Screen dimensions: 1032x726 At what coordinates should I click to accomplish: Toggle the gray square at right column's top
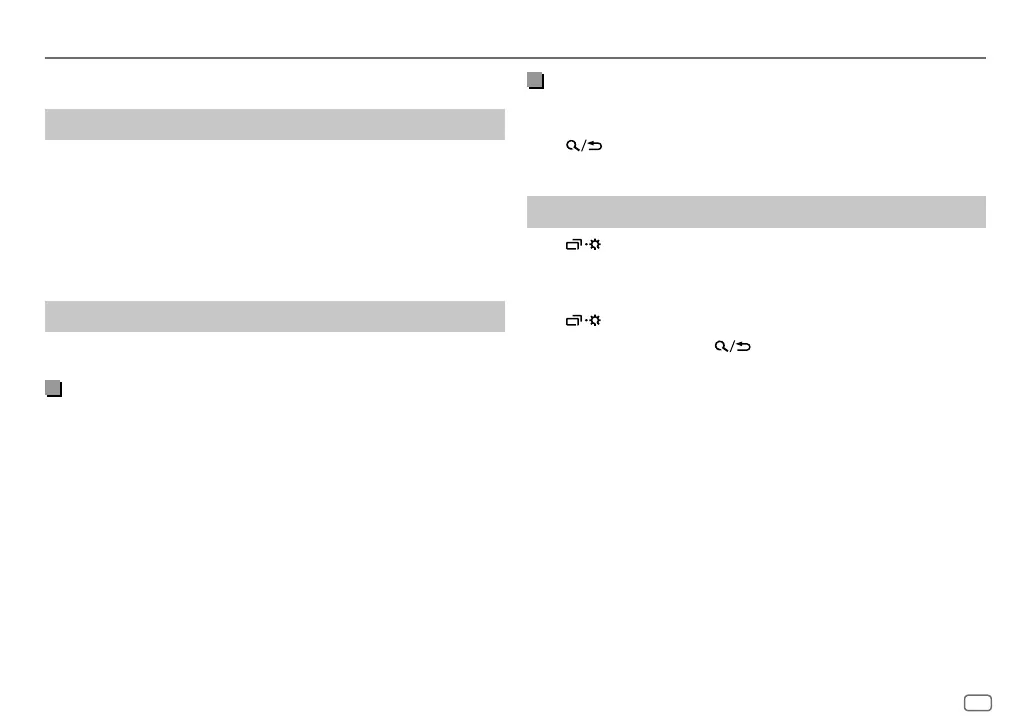coord(535,82)
